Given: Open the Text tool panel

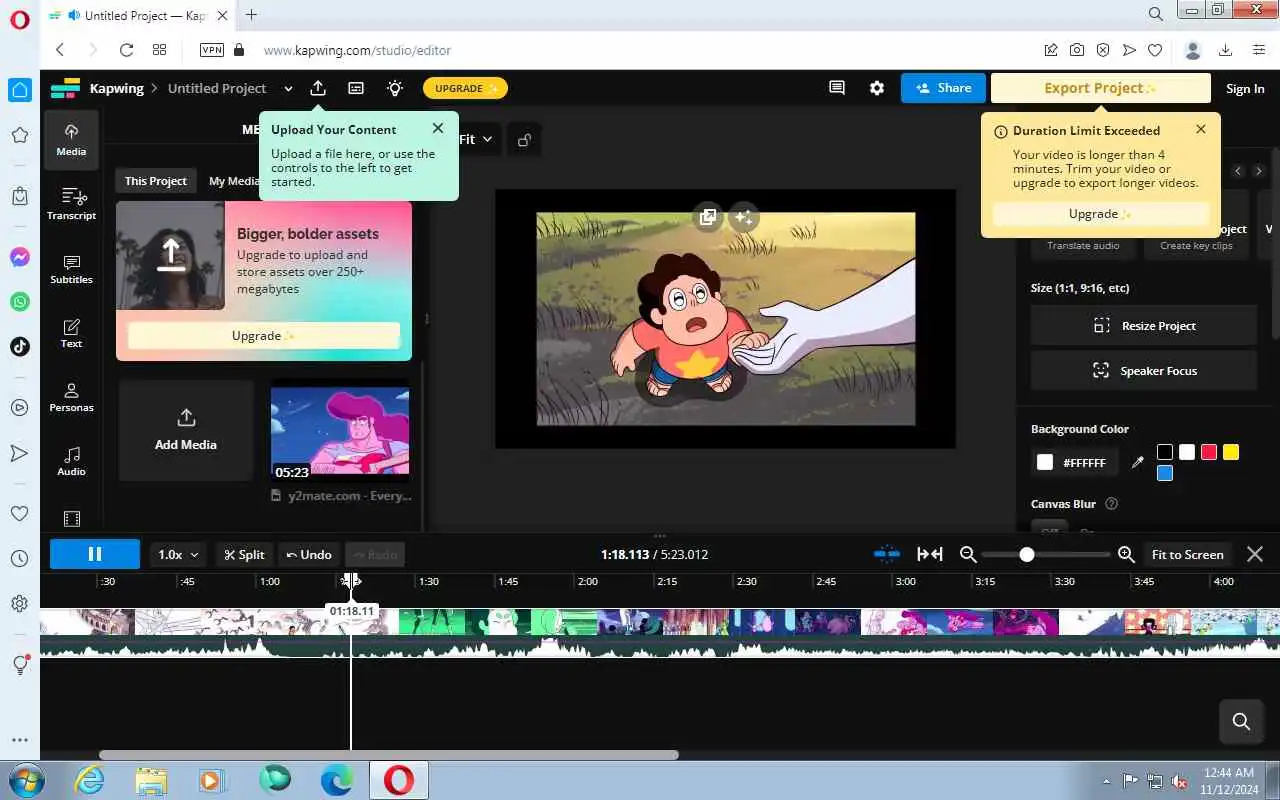Looking at the screenshot, I should pos(71,332).
